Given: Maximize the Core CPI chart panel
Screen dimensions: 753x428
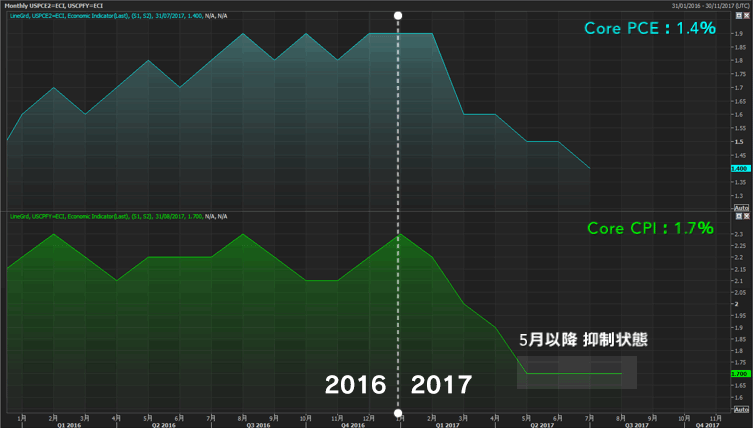Looking at the screenshot, I should click(739, 215).
